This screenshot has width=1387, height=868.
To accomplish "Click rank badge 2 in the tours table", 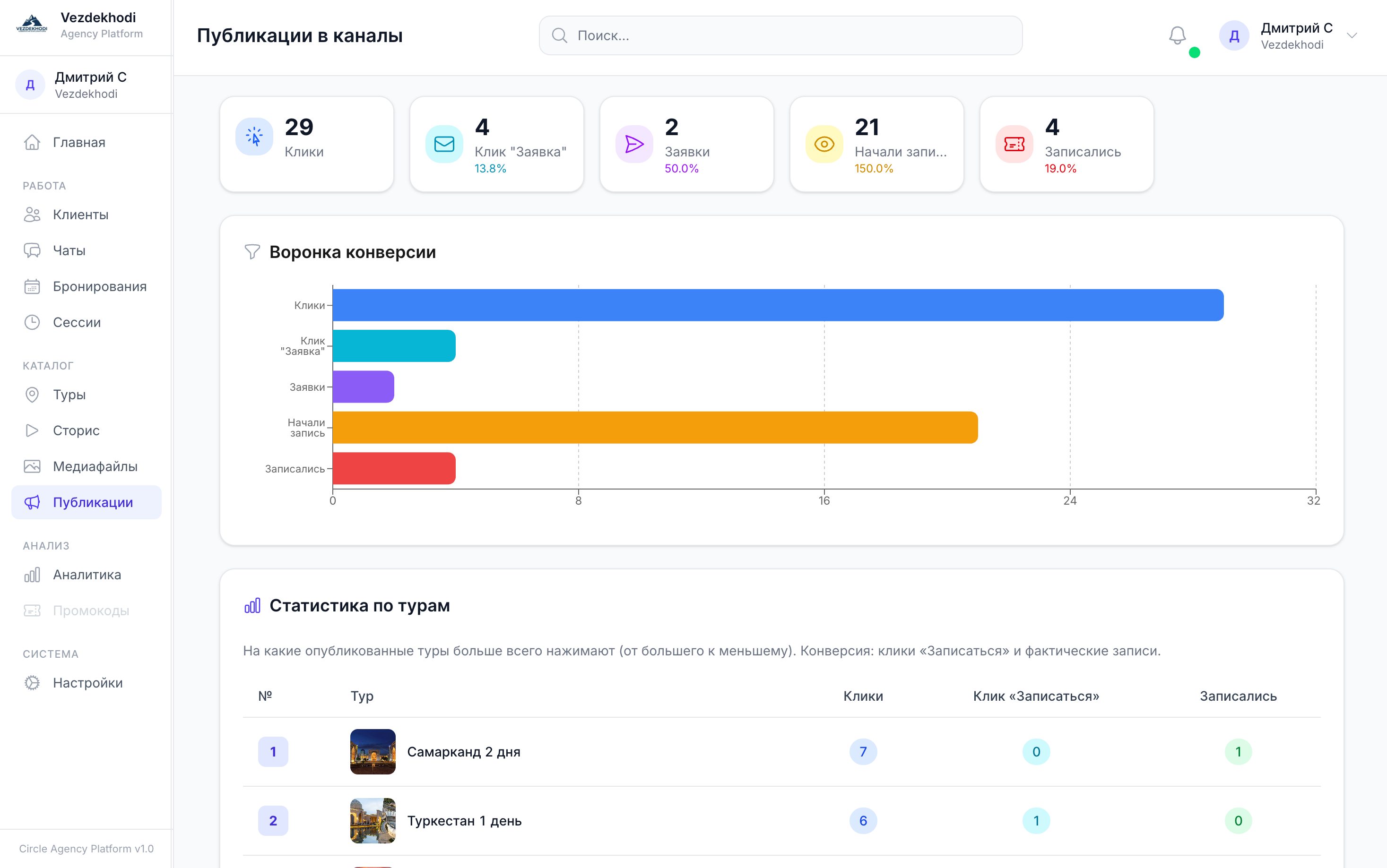I will click(273, 821).
